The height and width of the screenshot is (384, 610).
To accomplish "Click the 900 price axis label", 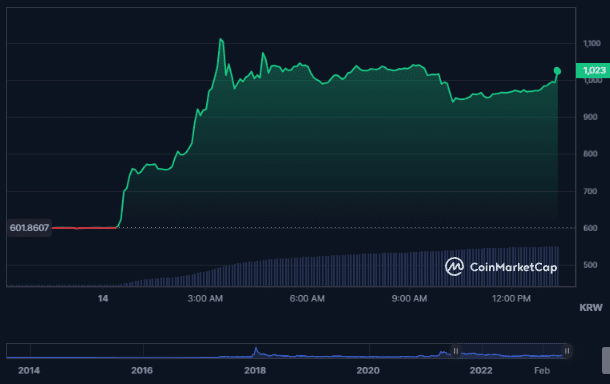I will click(x=590, y=117).
